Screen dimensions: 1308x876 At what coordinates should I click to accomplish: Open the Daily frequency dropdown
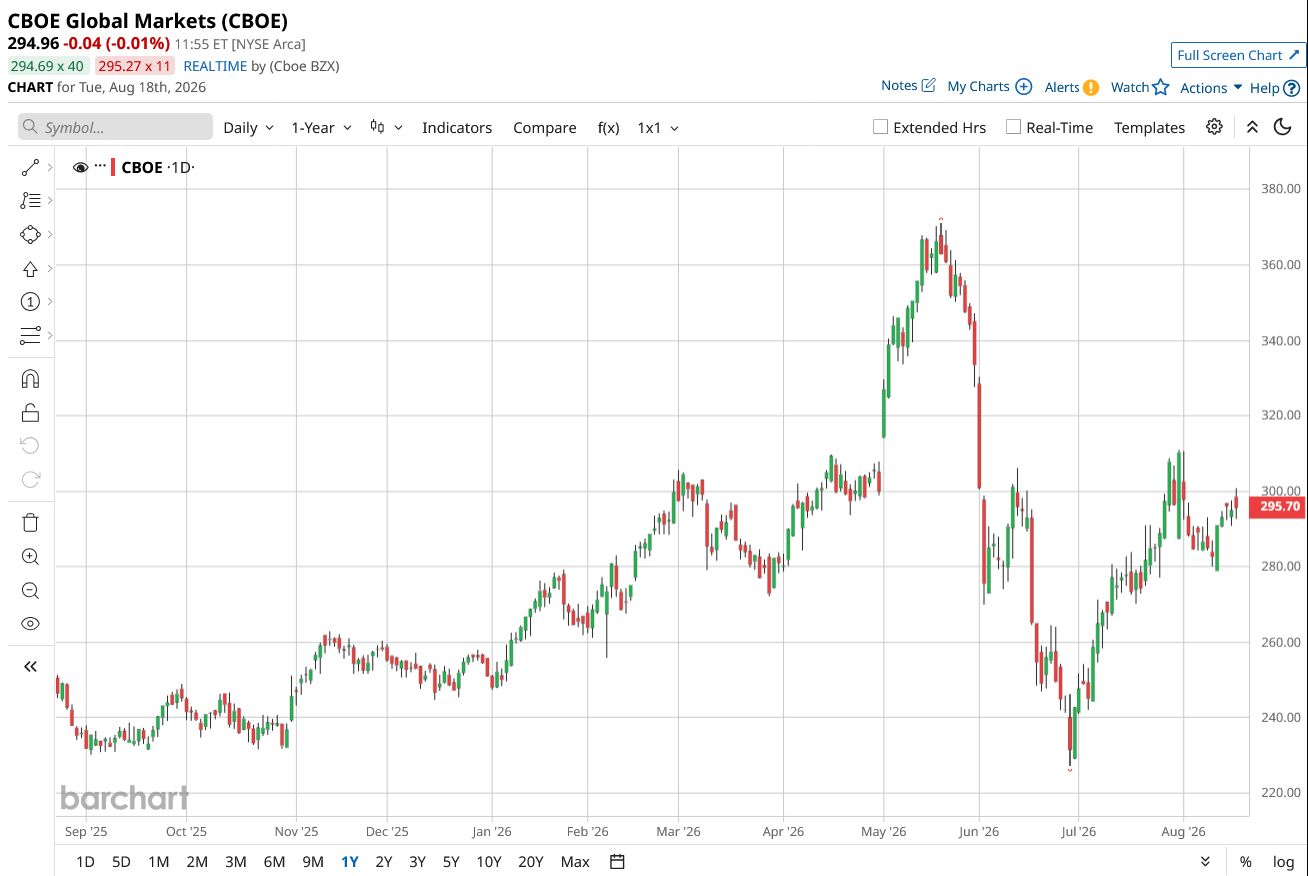tap(248, 127)
